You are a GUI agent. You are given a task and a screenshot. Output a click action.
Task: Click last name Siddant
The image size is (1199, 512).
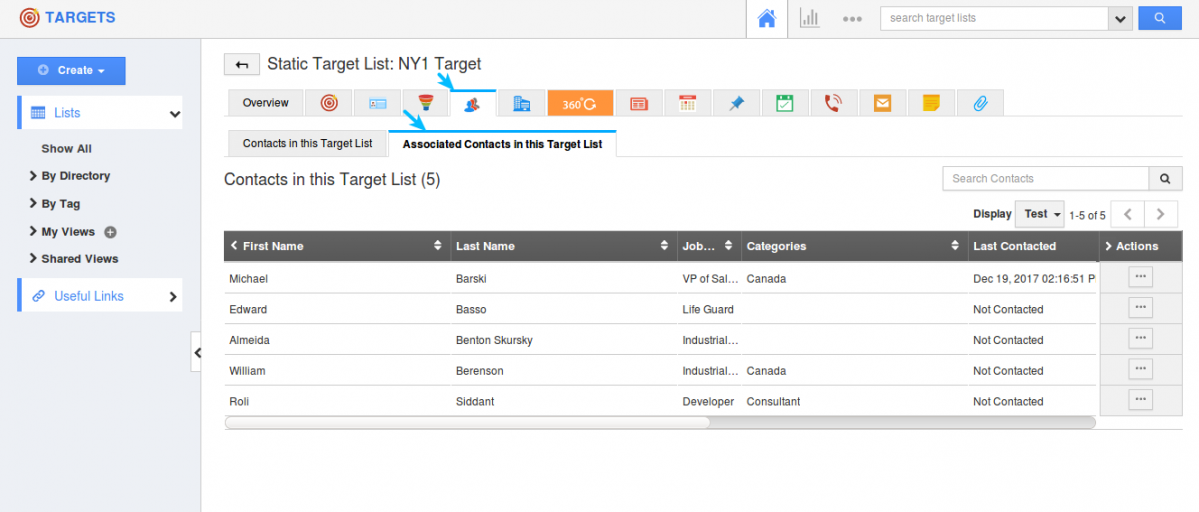pyautogui.click(x=474, y=401)
